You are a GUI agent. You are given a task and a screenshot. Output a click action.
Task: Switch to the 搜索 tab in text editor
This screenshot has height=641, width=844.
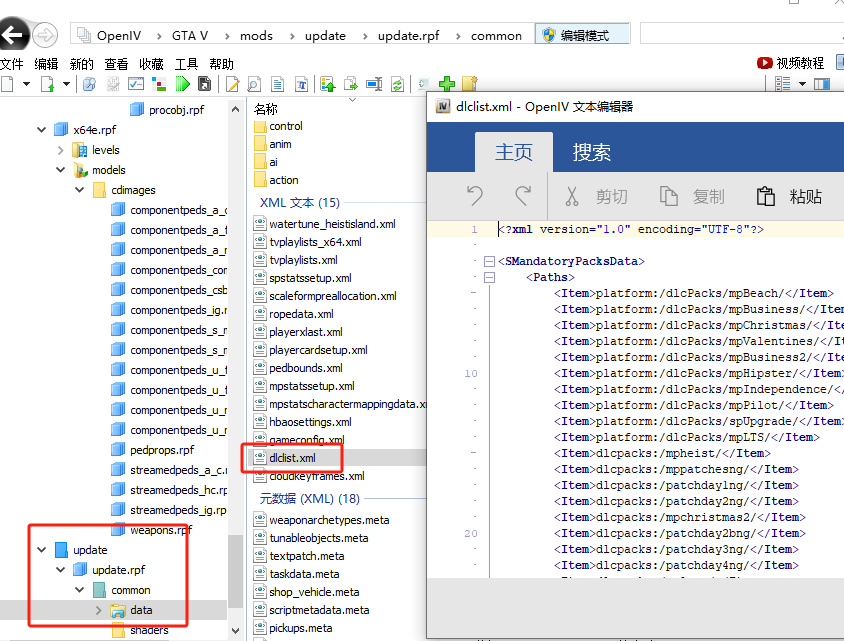click(x=592, y=152)
